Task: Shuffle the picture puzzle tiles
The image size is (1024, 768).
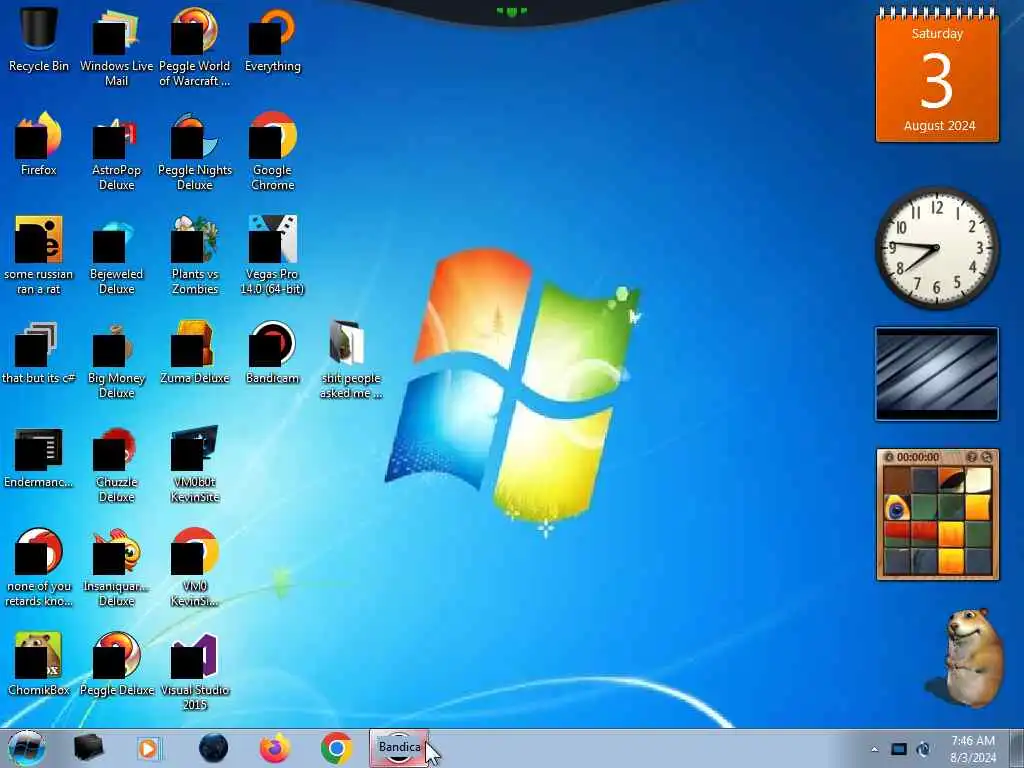Action: [x=987, y=457]
